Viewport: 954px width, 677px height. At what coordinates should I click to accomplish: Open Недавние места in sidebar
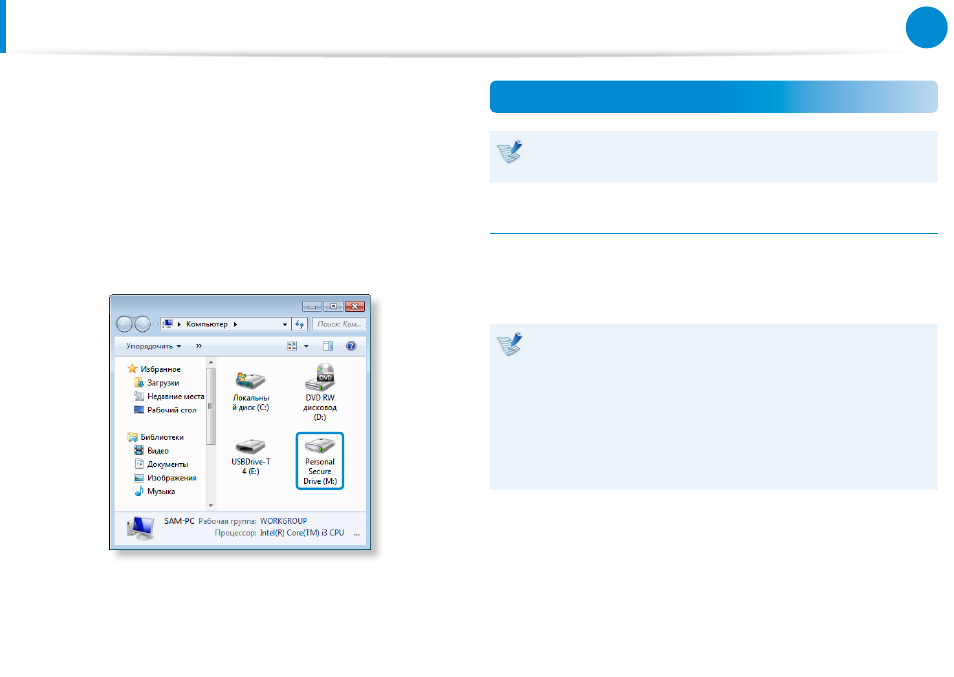pos(169,396)
